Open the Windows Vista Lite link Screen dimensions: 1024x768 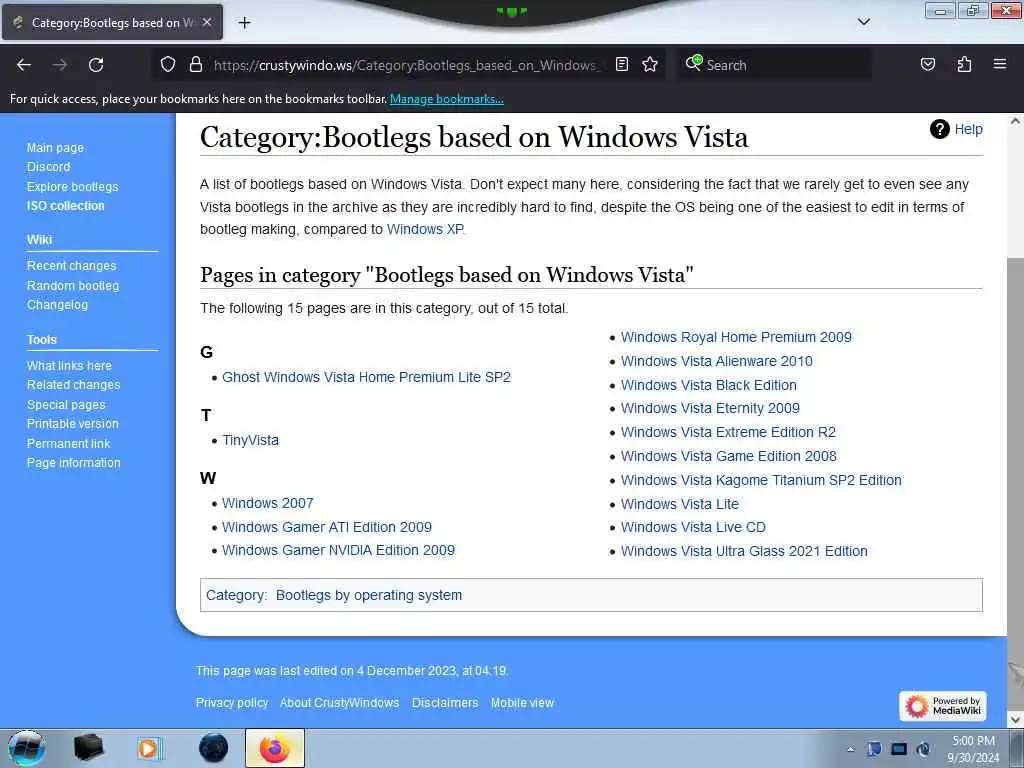click(x=679, y=504)
